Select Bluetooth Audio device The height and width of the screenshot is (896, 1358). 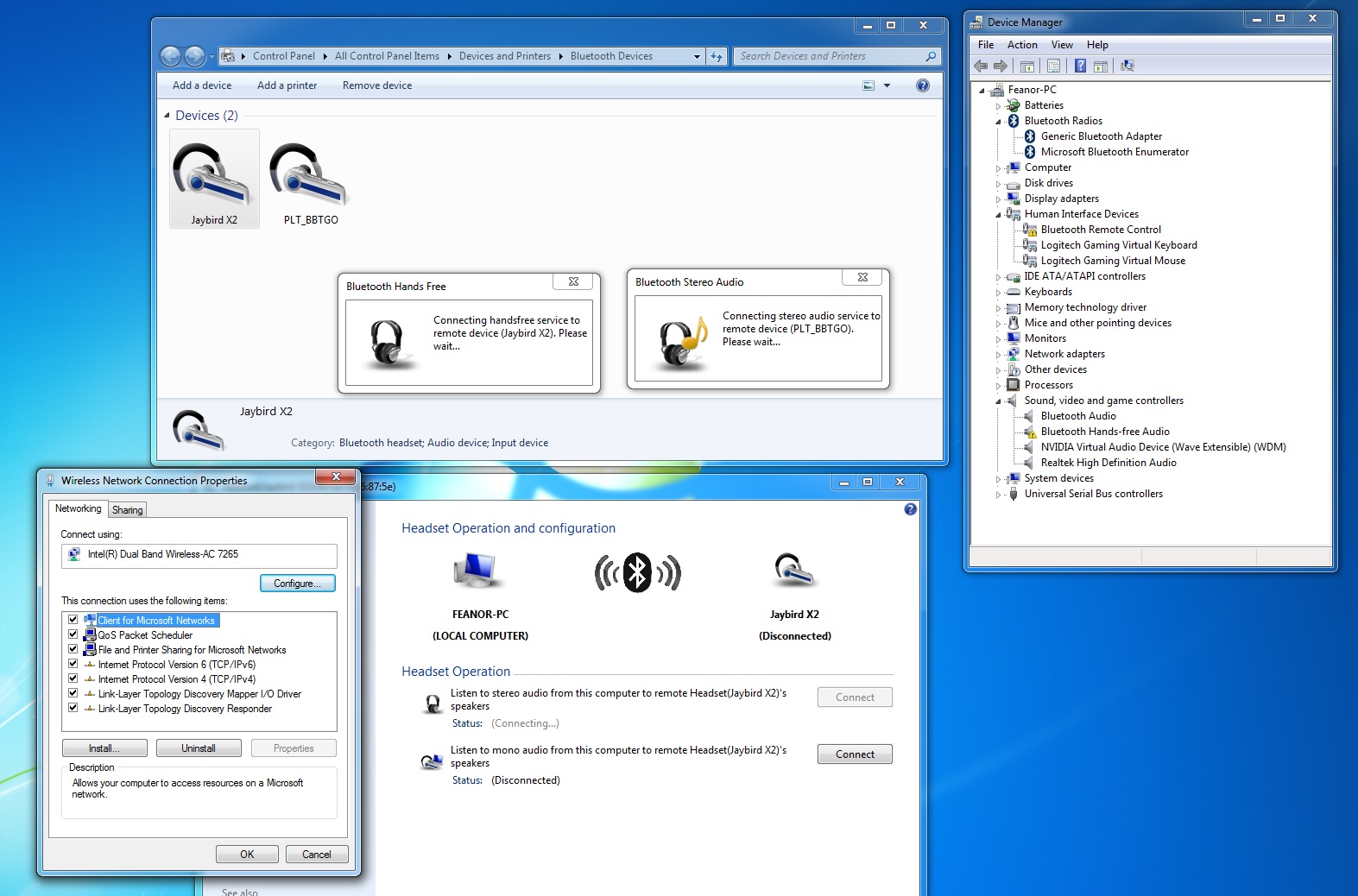(x=1078, y=416)
